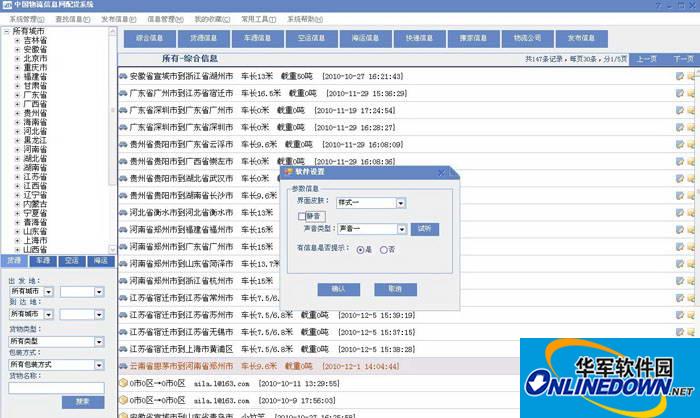Click the application logo in the title bar
Screen dimensions: 700x418
click(x=7, y=5)
